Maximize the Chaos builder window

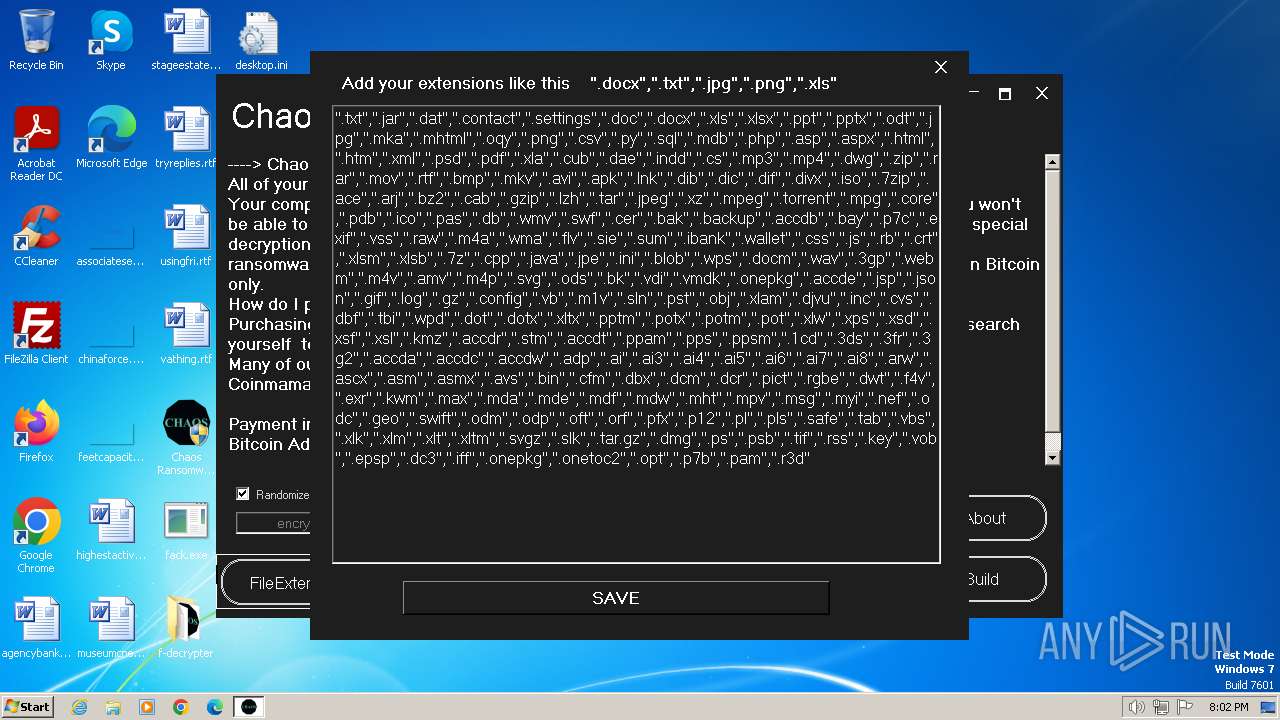[1005, 93]
